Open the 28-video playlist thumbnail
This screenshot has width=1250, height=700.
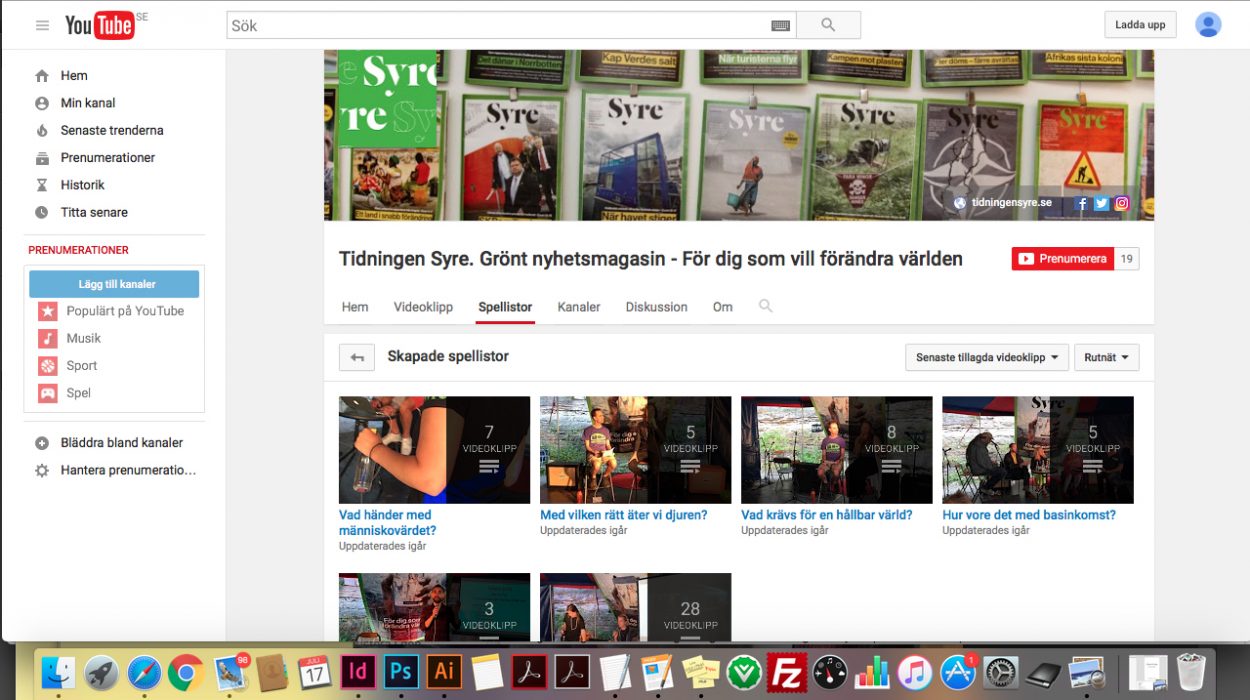click(x=635, y=607)
